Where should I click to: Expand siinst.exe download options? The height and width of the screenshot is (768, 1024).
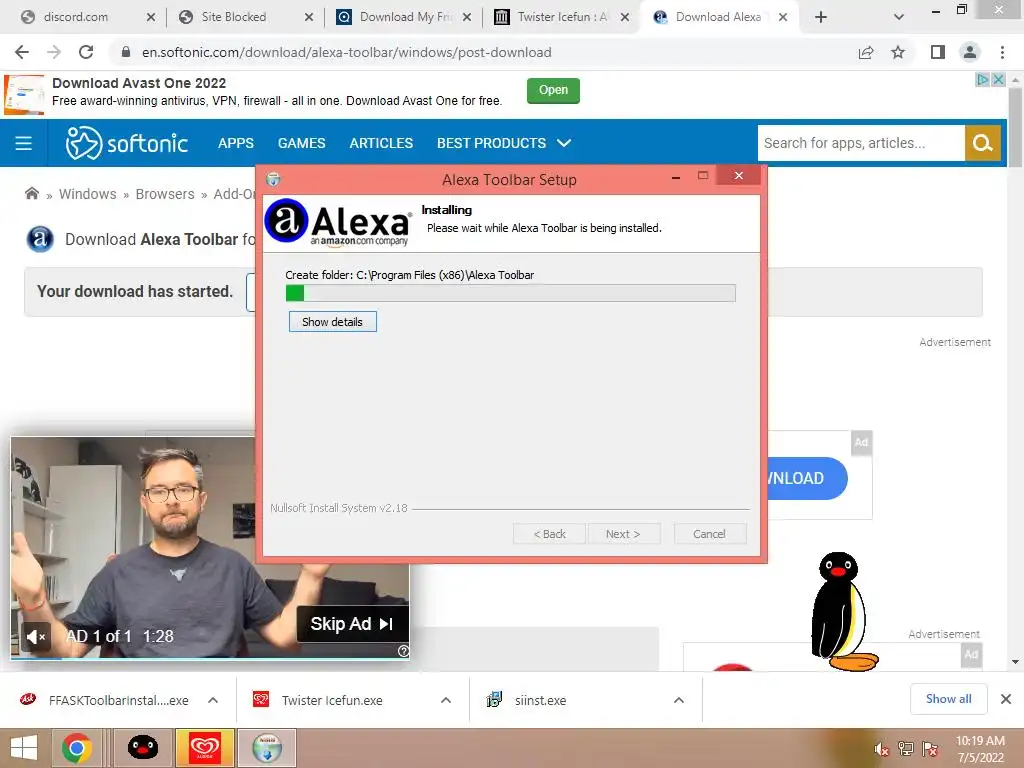point(679,700)
